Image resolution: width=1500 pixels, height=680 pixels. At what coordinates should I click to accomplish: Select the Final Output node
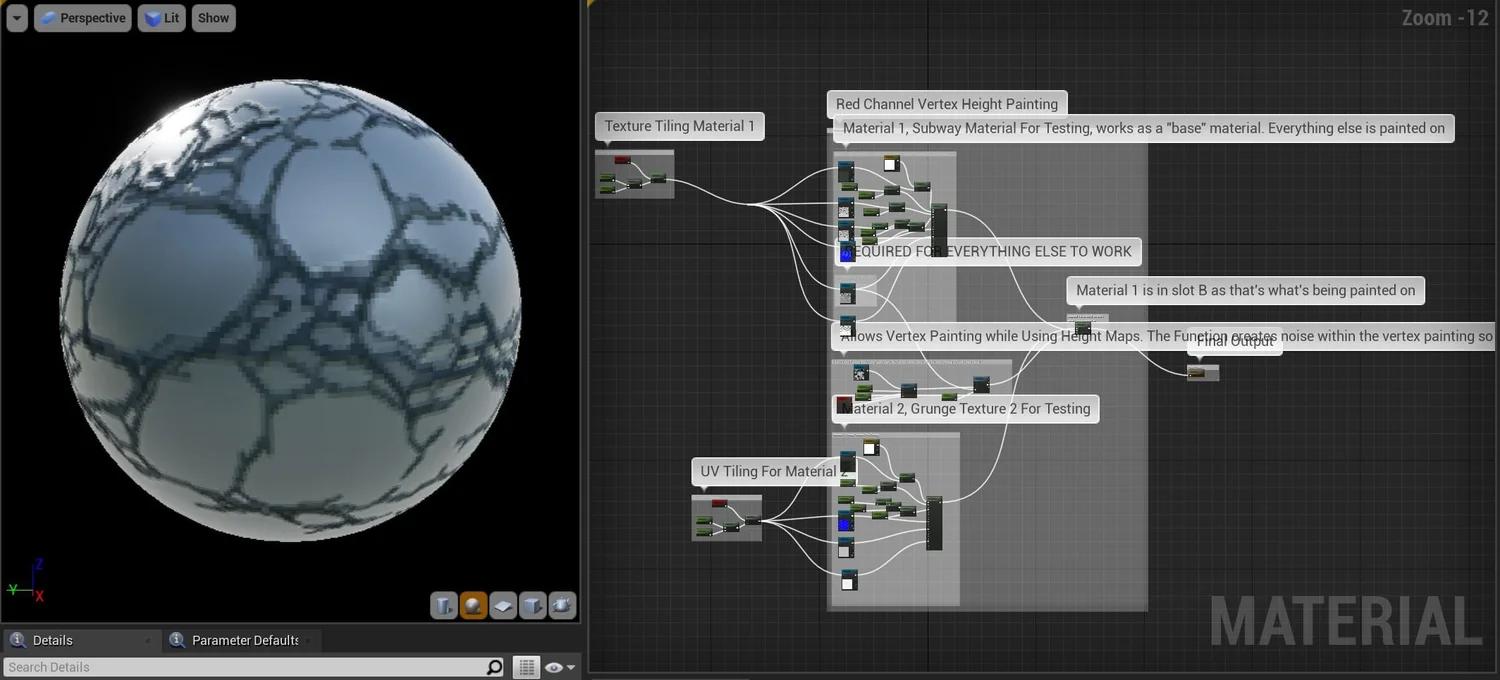pyautogui.click(x=1203, y=372)
